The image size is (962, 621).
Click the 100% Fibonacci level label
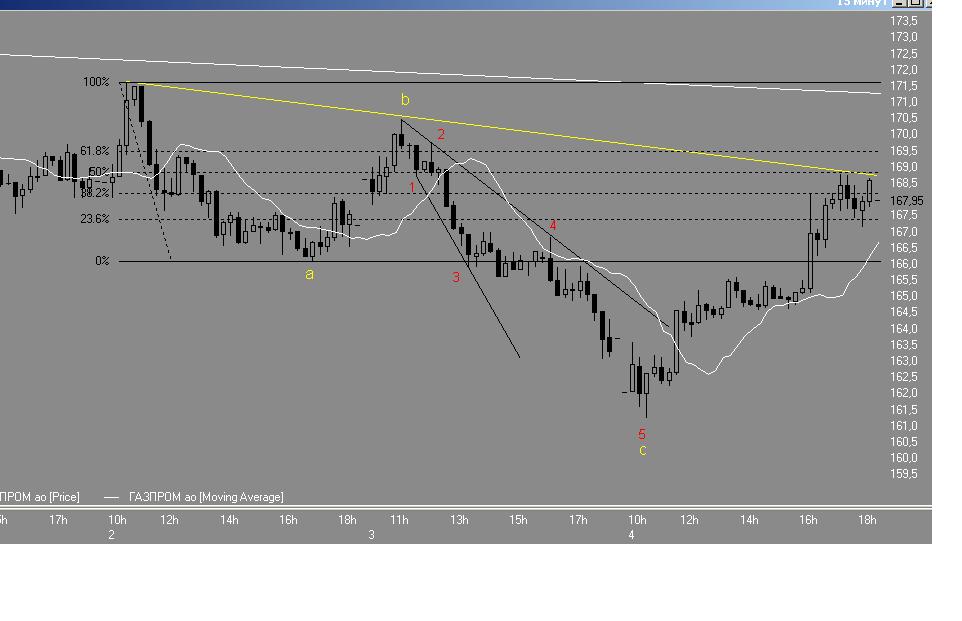96,82
